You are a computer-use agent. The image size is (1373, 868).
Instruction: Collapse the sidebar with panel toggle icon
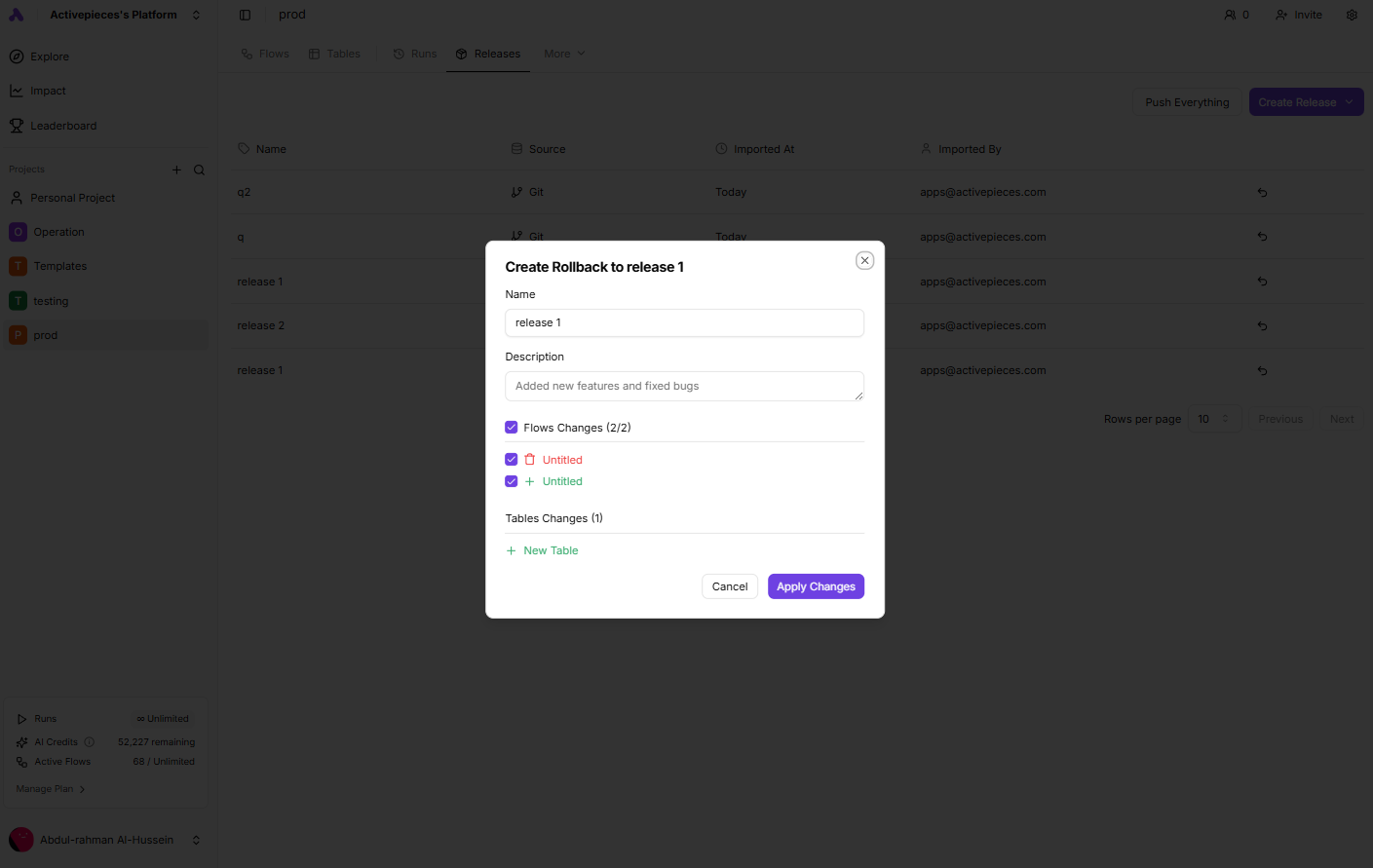(x=244, y=14)
